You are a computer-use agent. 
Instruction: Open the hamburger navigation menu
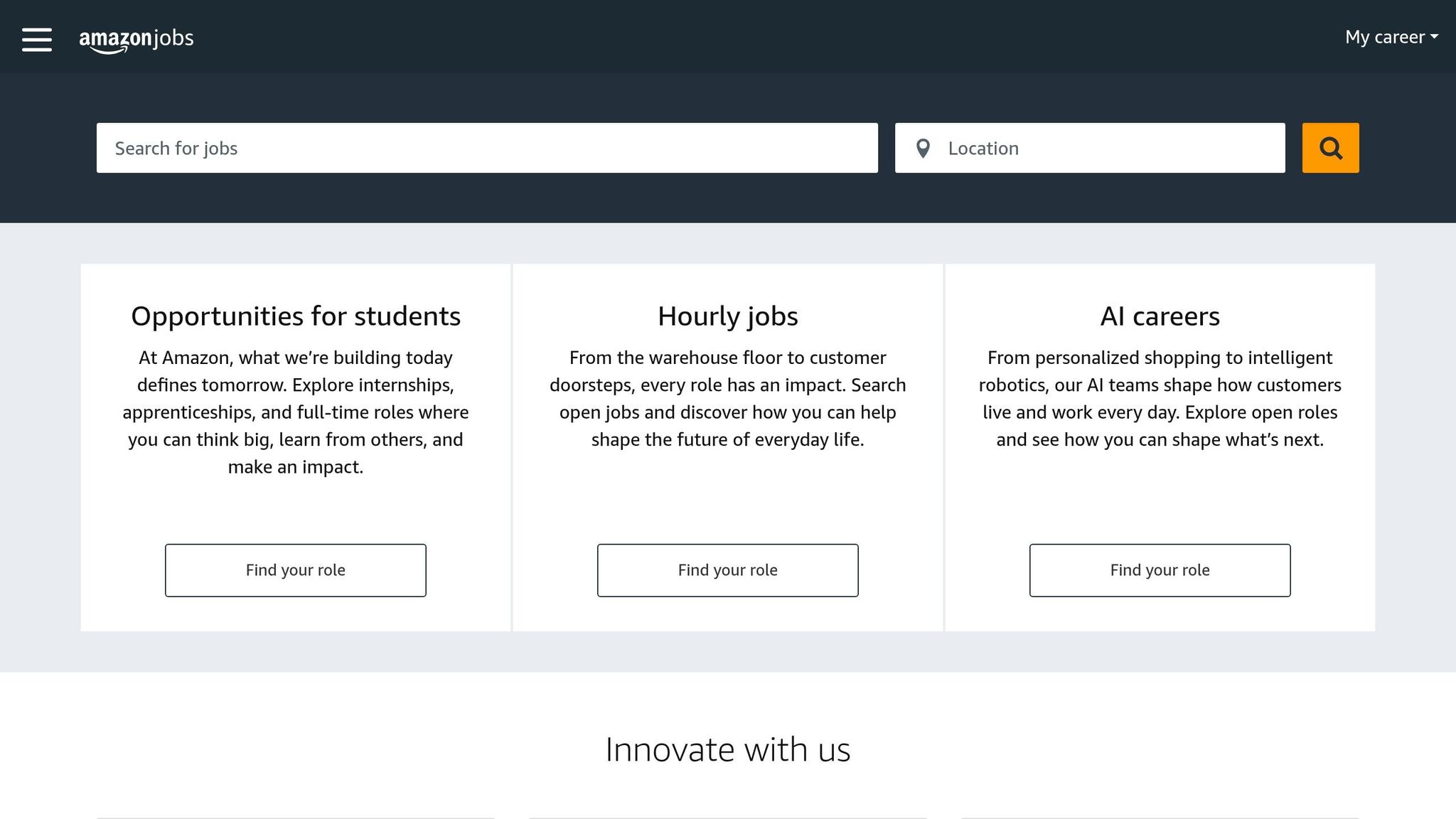pos(37,39)
